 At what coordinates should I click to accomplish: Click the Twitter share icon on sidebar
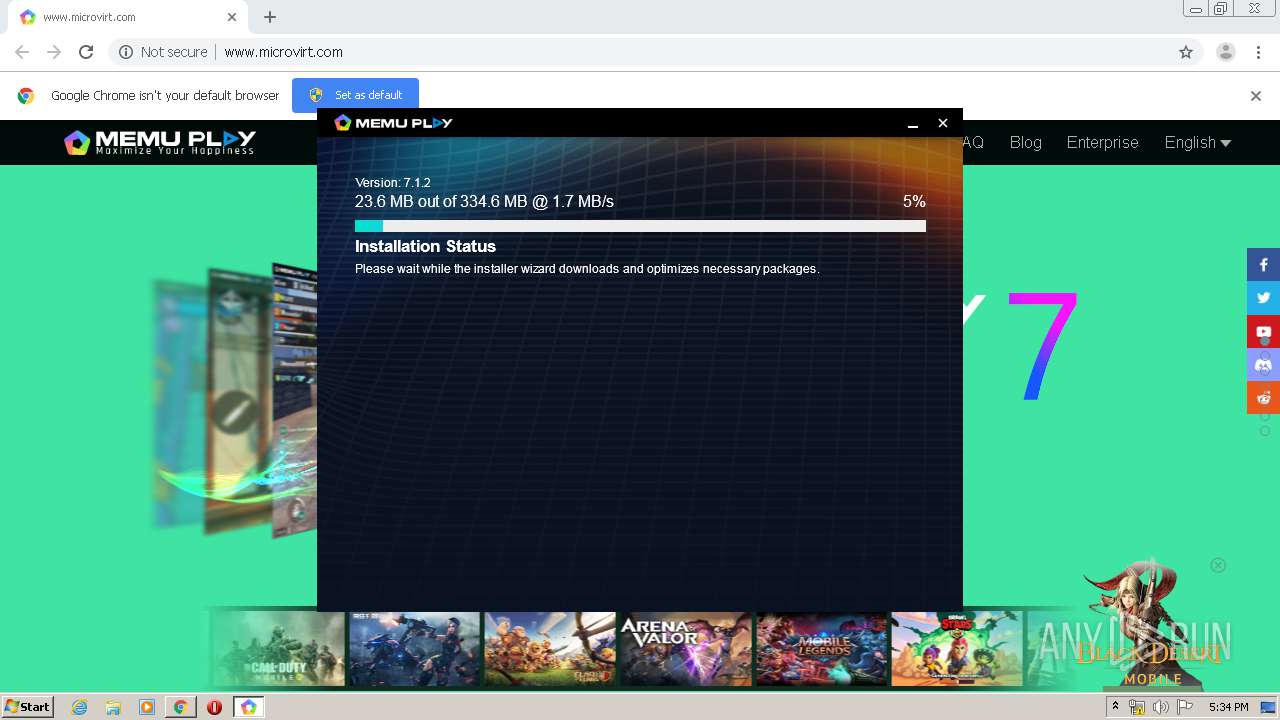click(x=1263, y=298)
